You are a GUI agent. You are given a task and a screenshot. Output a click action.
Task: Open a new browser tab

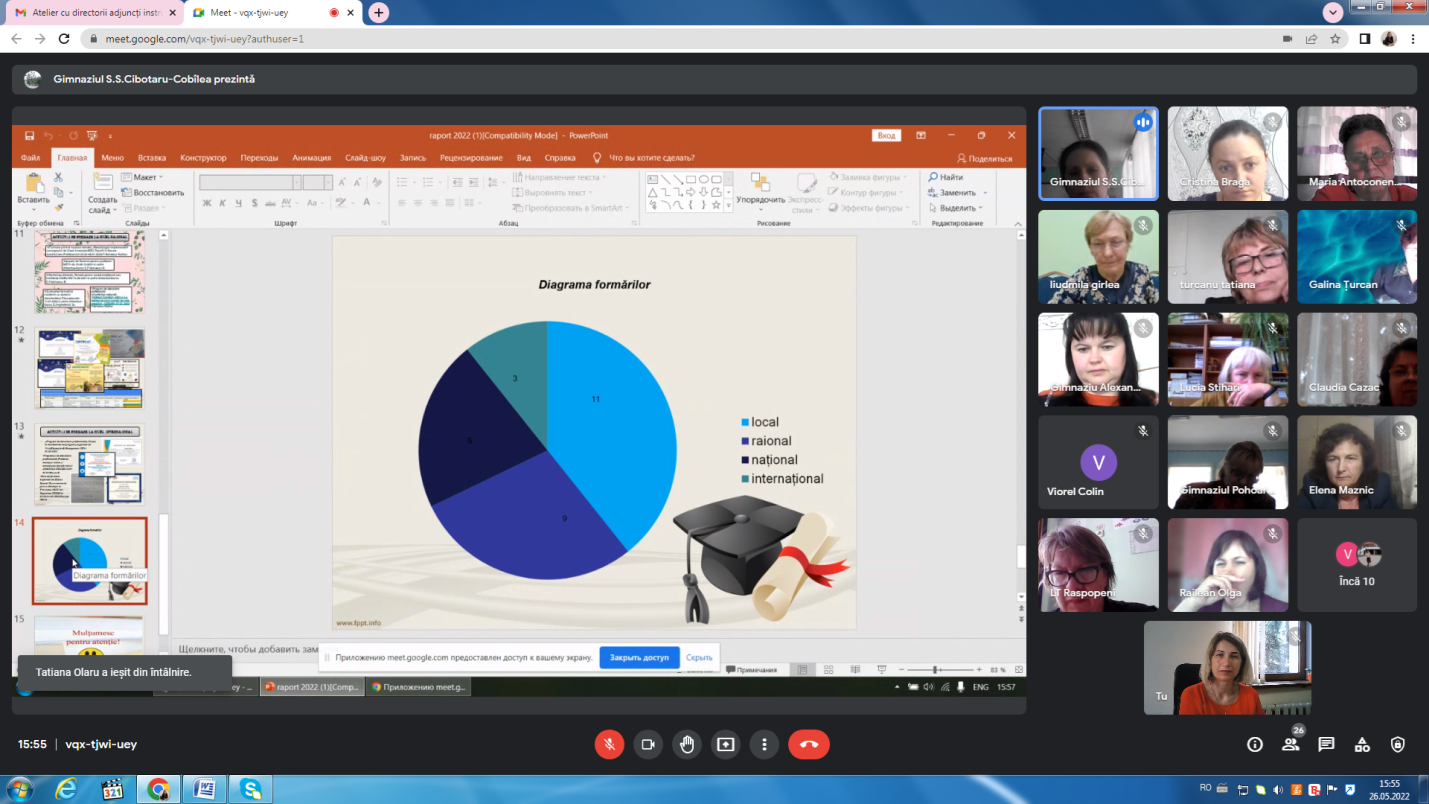click(378, 12)
